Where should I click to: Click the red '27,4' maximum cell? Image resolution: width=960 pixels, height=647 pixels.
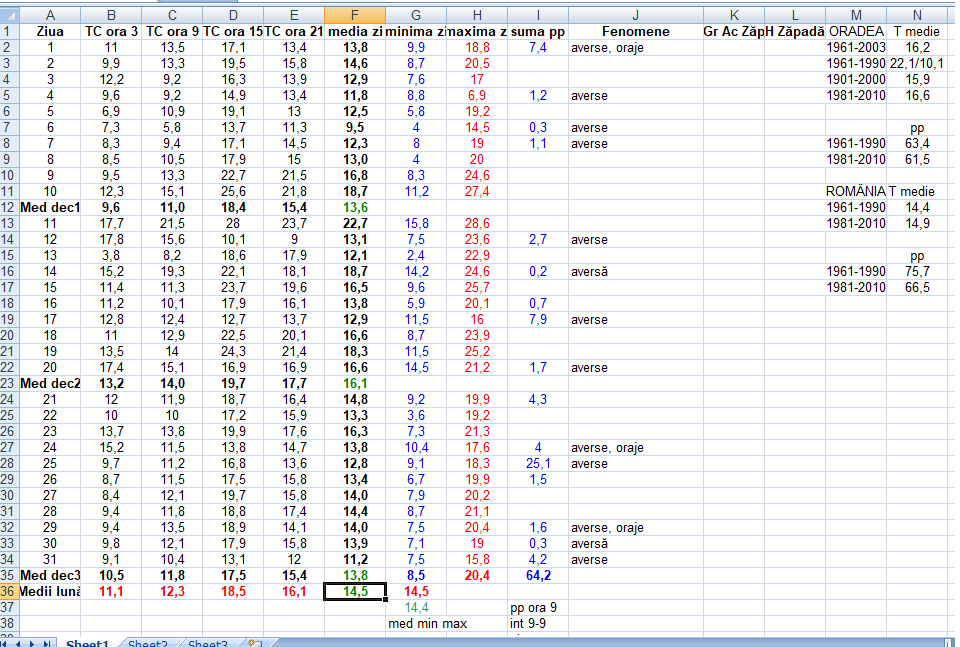(x=476, y=192)
